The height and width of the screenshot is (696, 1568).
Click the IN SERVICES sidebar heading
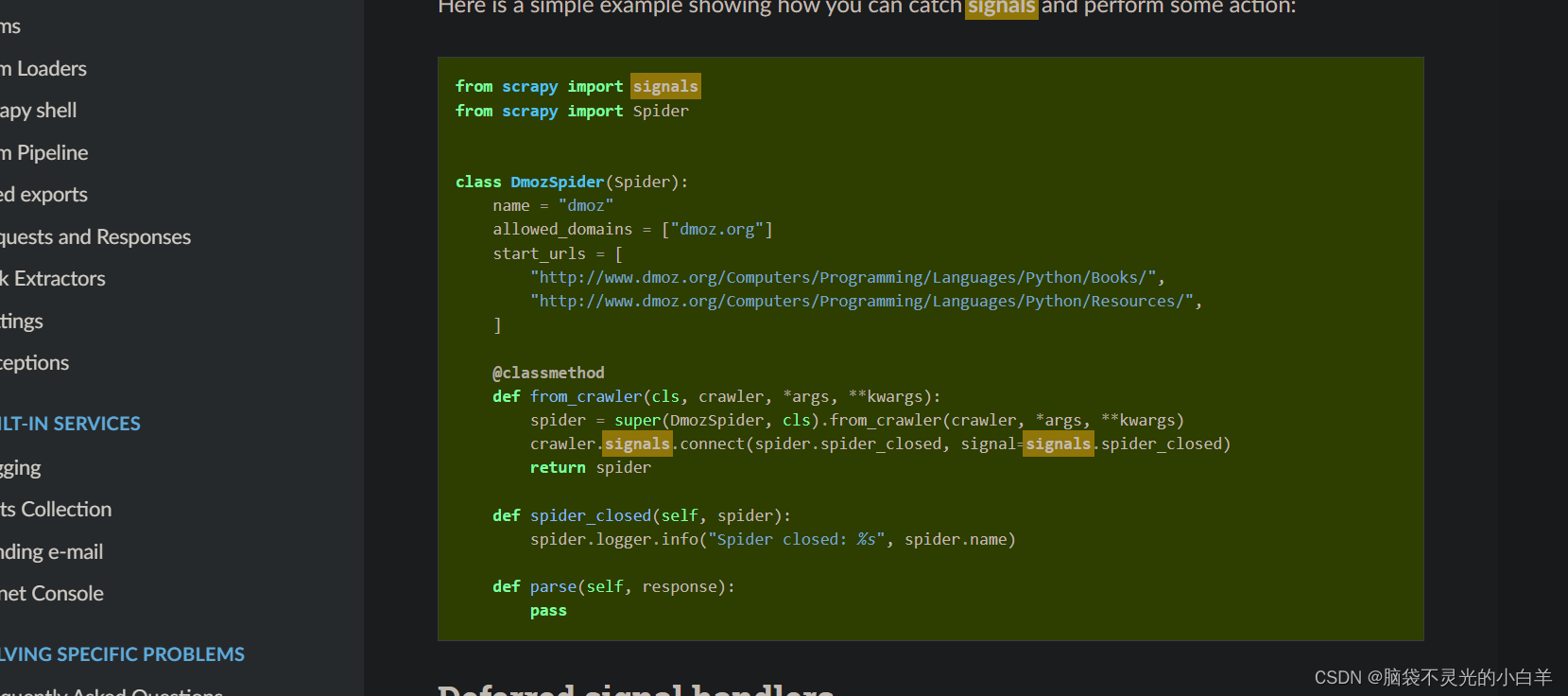point(70,424)
